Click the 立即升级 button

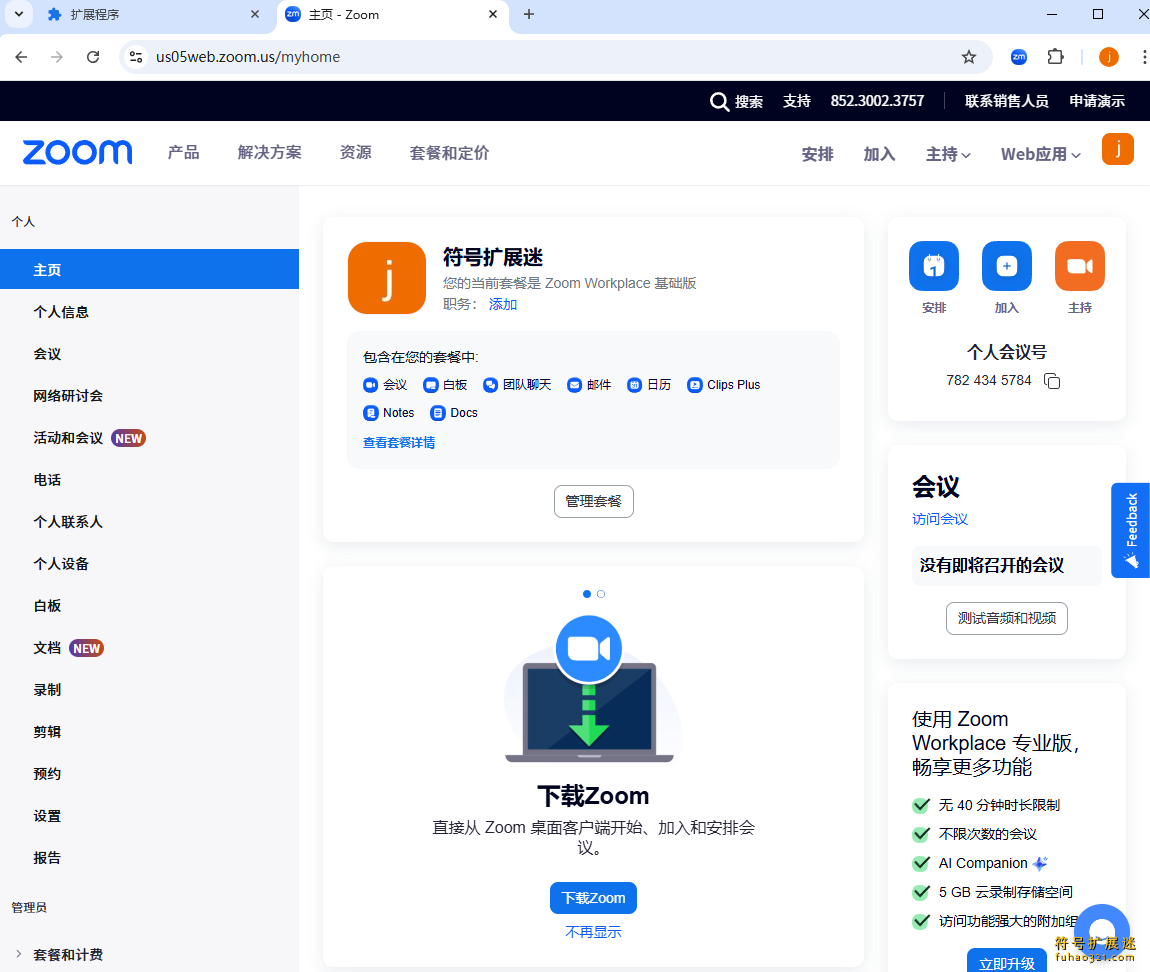tap(1006, 961)
